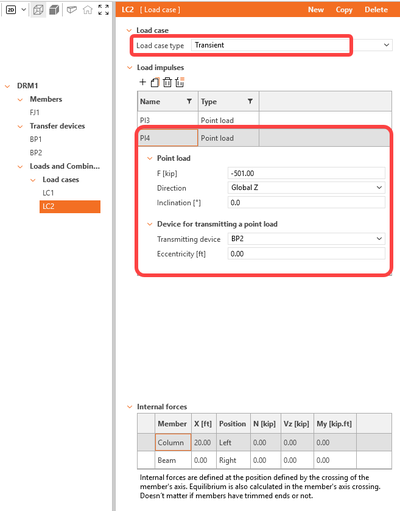Delete selected load impulse with trash icon
Image resolution: width=400 pixels, height=511 pixels.
tap(167, 82)
